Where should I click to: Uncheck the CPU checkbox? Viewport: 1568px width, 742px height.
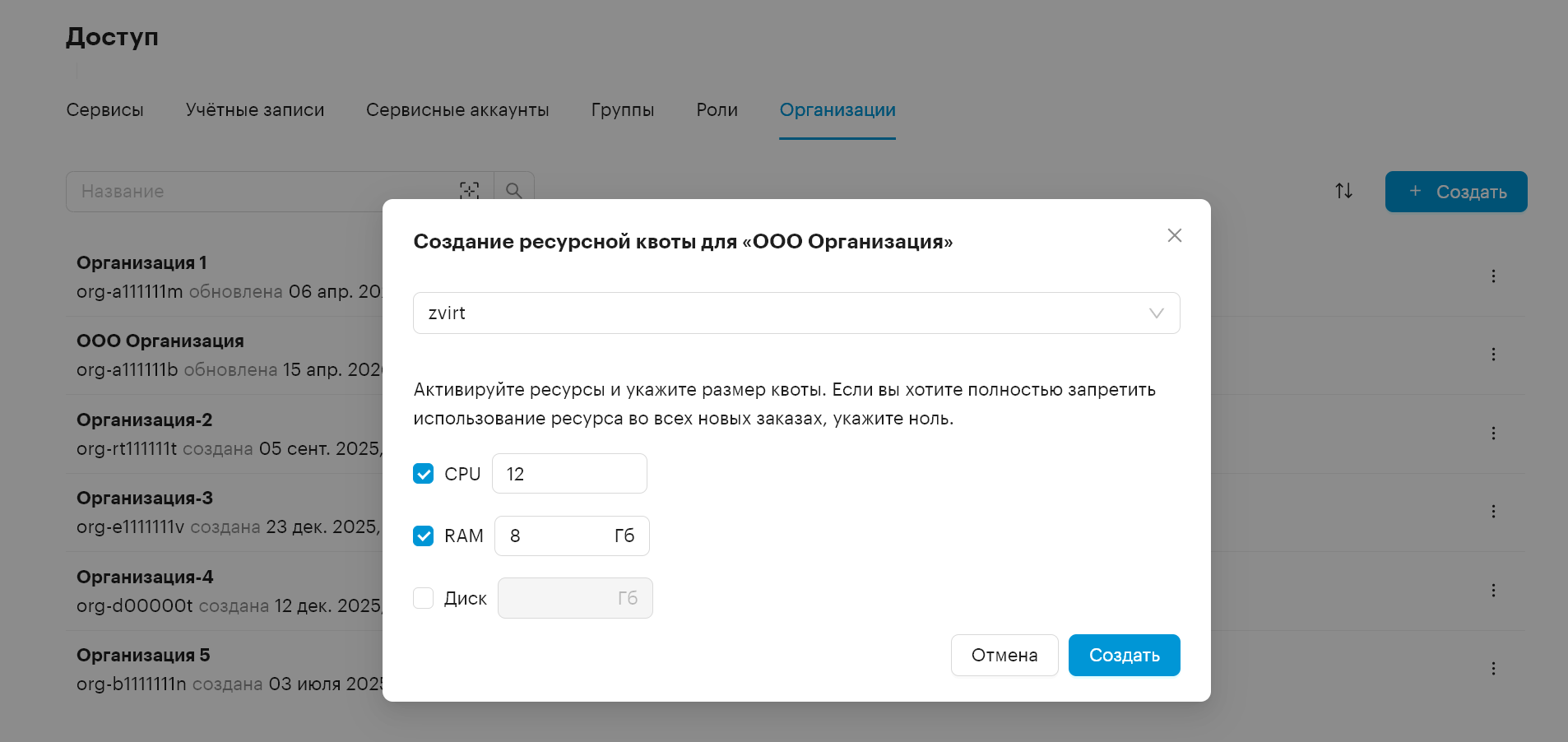[x=423, y=474]
